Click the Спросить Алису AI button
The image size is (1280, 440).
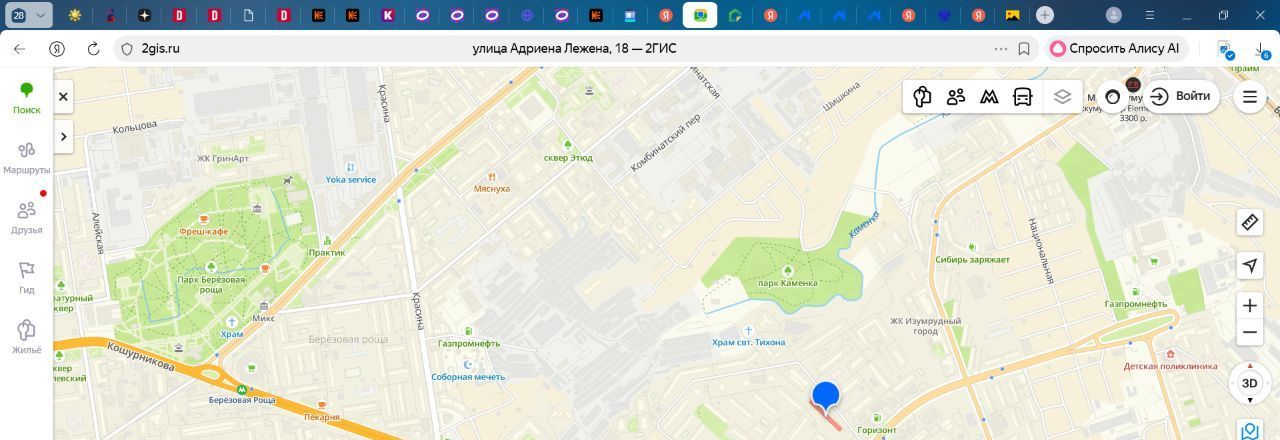[x=1115, y=48]
